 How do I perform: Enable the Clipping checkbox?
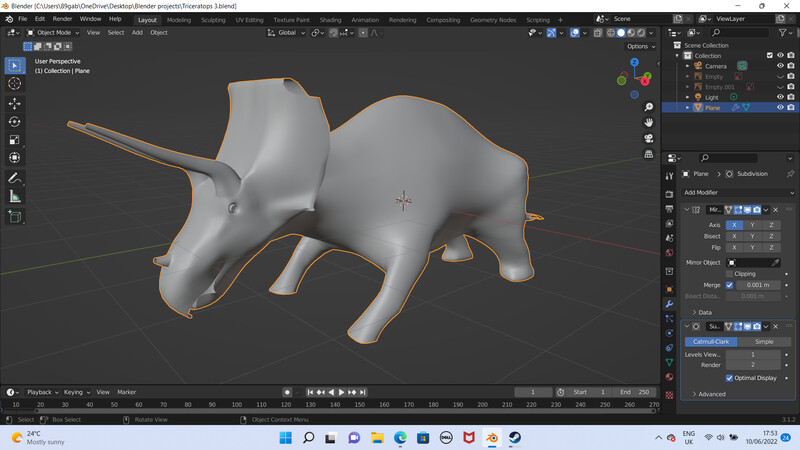[729, 273]
